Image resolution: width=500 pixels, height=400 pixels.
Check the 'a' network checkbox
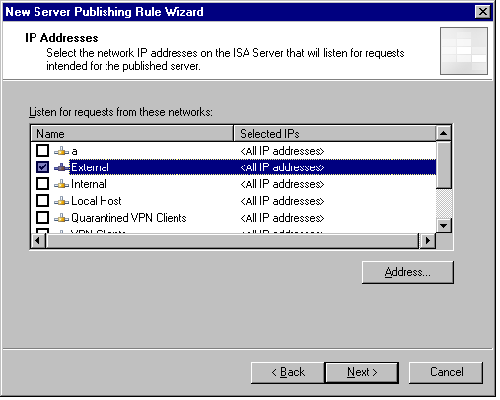(x=42, y=151)
